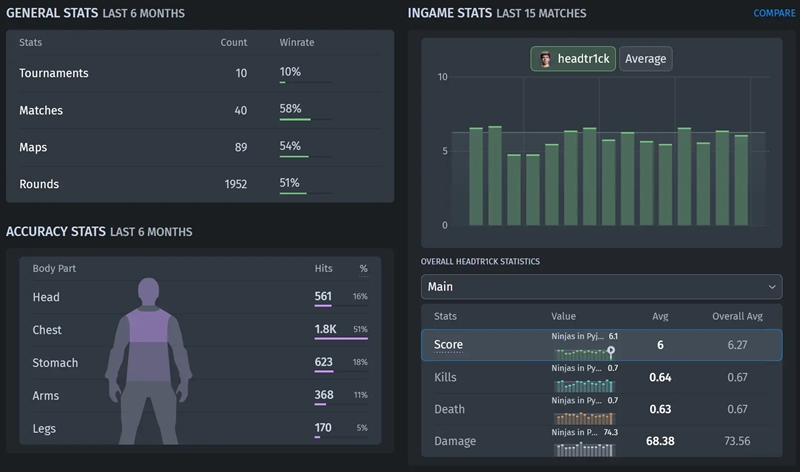Open the Main statistics dropdown

click(600, 287)
